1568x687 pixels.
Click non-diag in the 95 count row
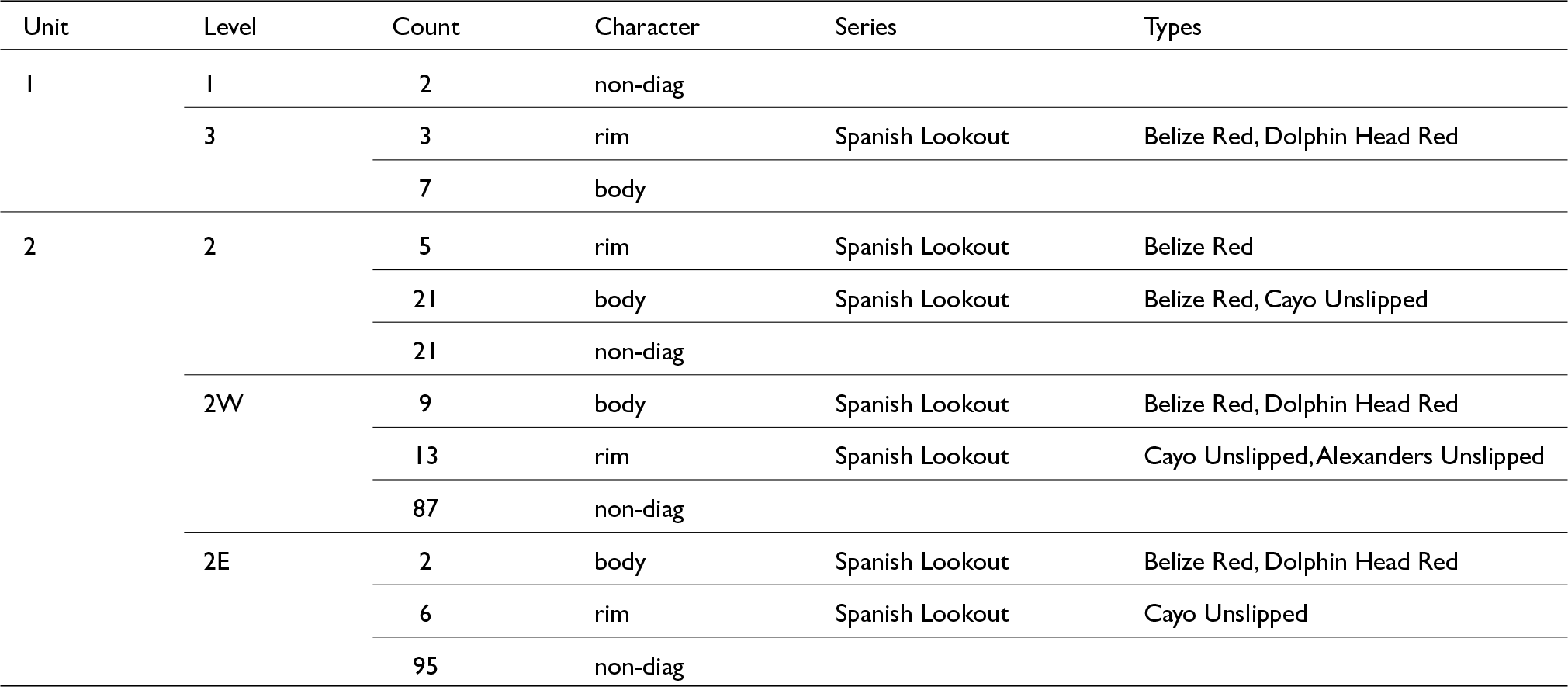(639, 666)
